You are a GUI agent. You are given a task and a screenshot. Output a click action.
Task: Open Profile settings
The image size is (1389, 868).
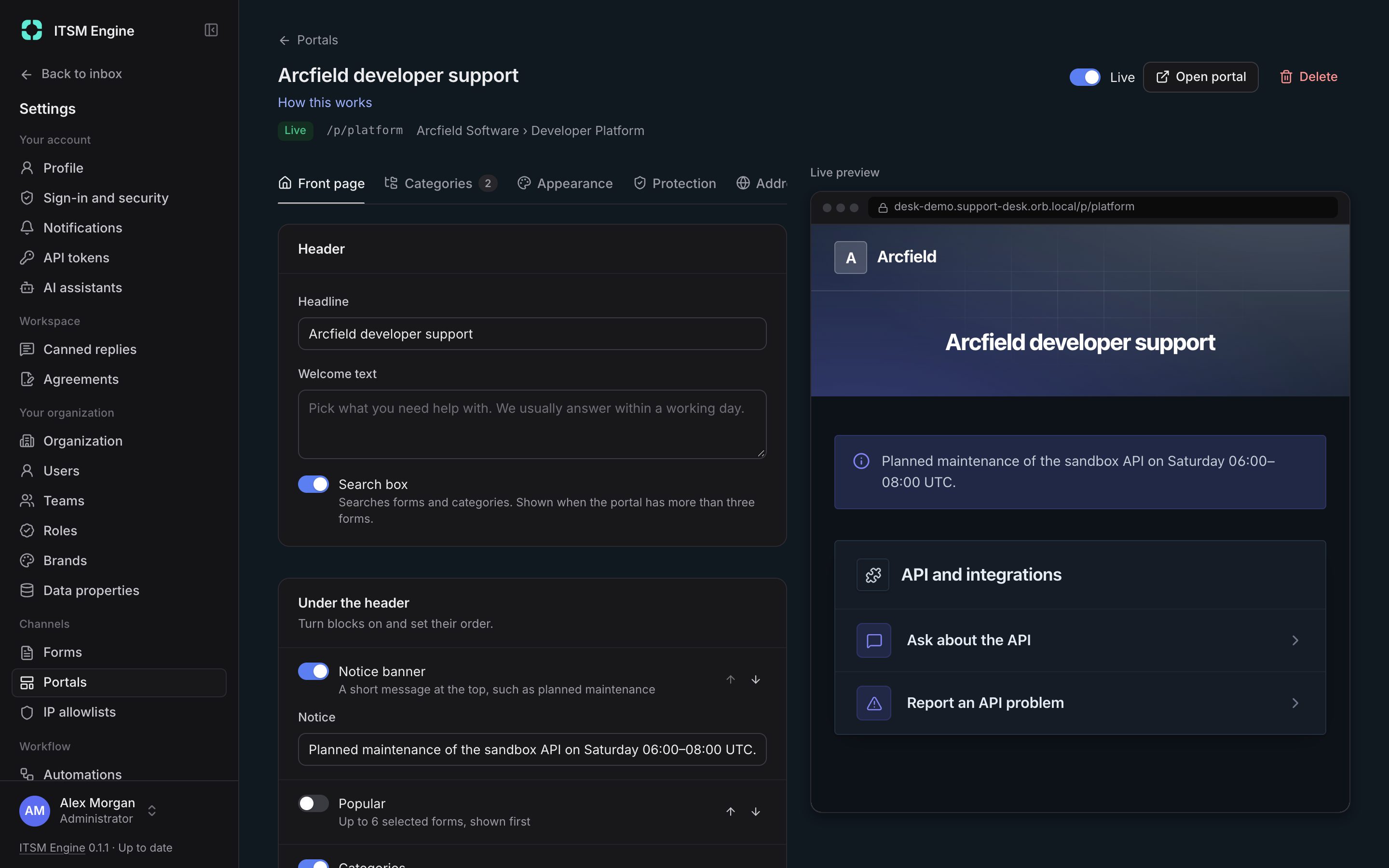[119, 168]
